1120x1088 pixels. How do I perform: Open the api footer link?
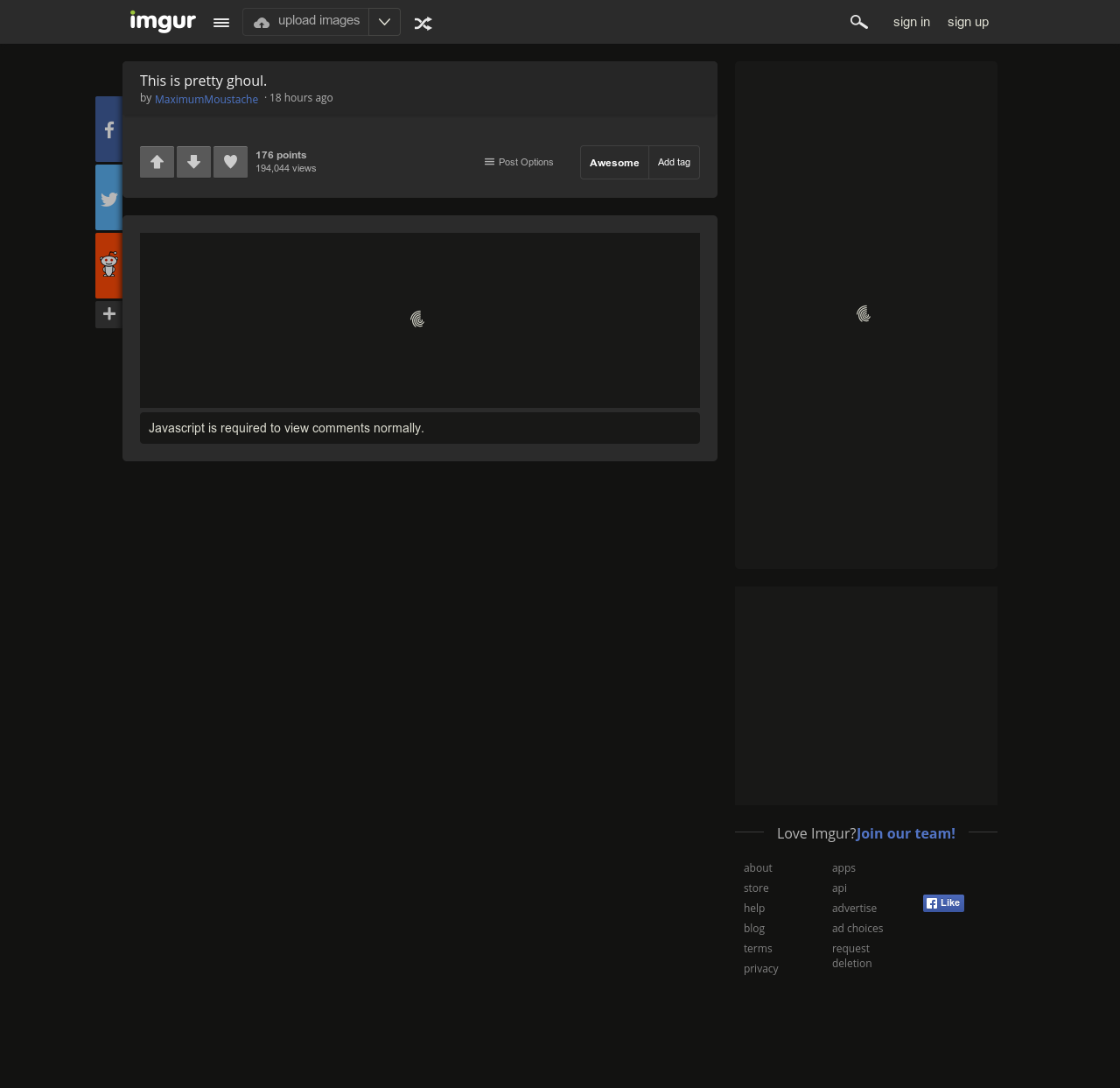[839, 888]
